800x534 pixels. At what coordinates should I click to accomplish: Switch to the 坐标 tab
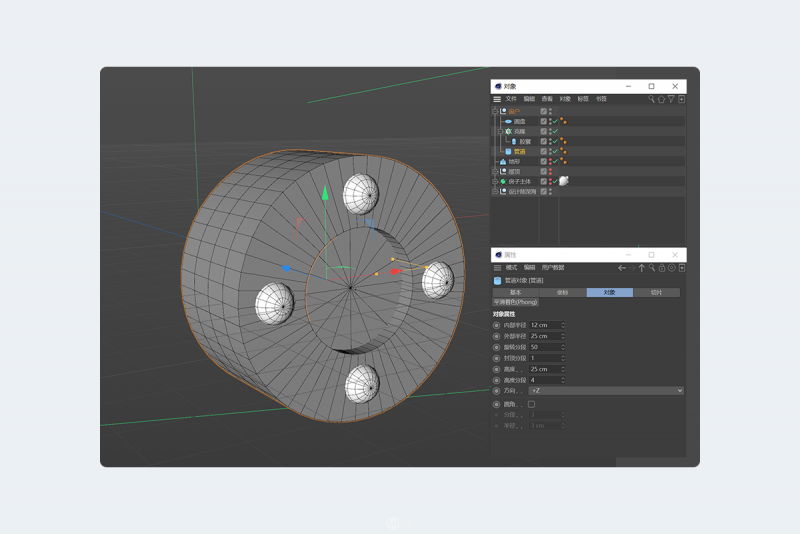coord(562,293)
